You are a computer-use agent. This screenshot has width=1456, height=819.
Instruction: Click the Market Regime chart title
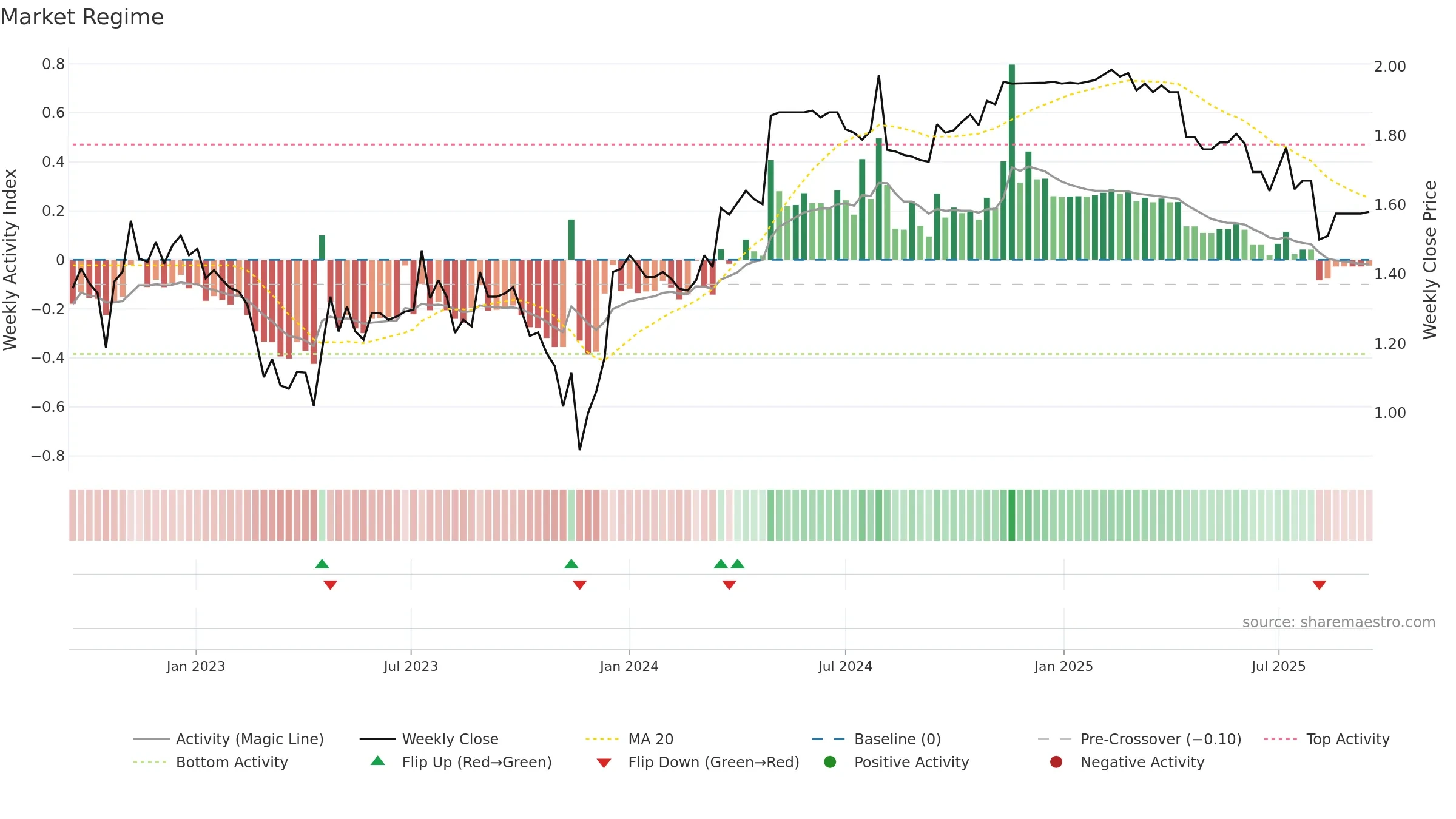click(x=83, y=17)
